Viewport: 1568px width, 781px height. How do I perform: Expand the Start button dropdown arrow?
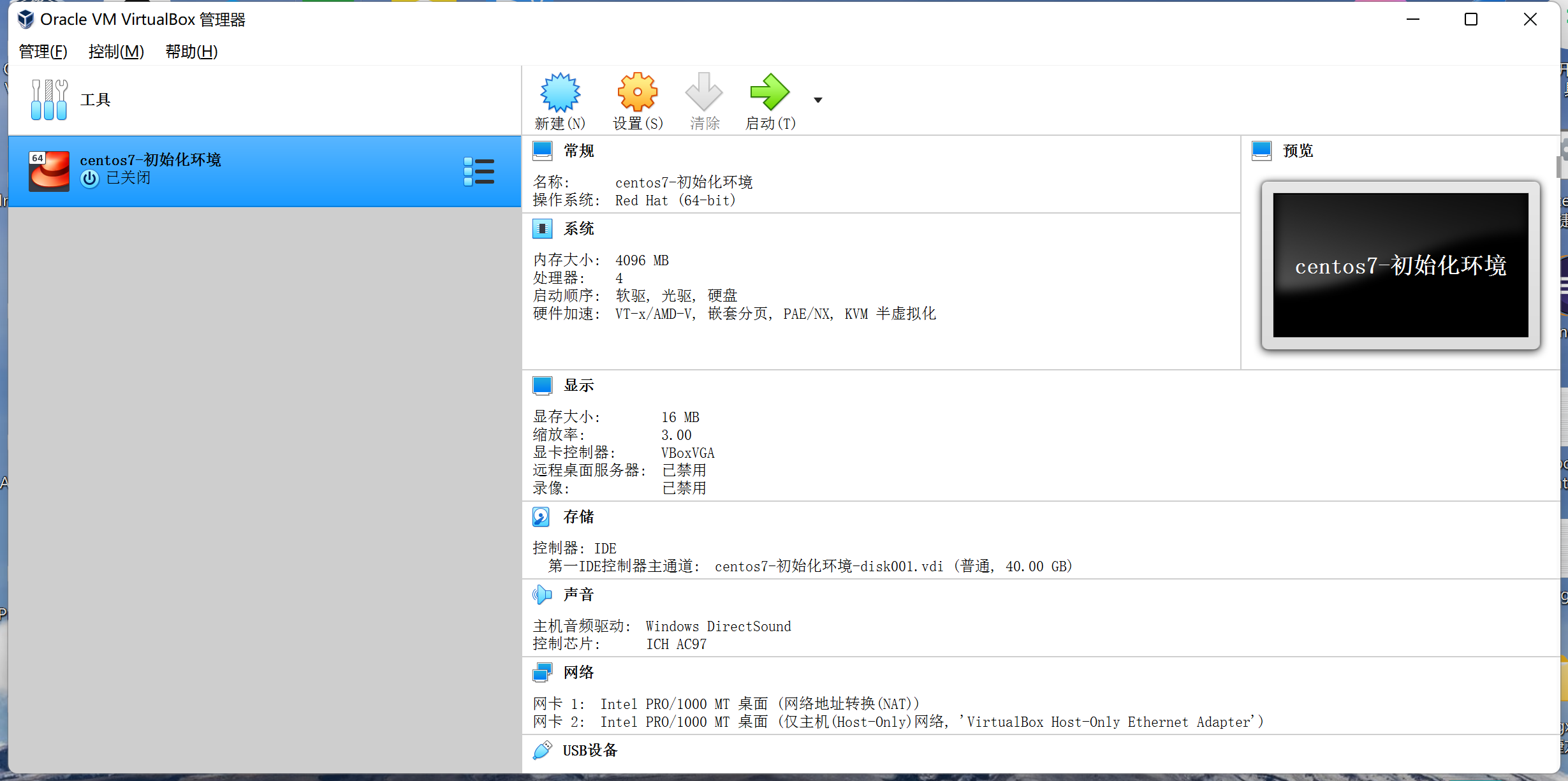pos(818,100)
